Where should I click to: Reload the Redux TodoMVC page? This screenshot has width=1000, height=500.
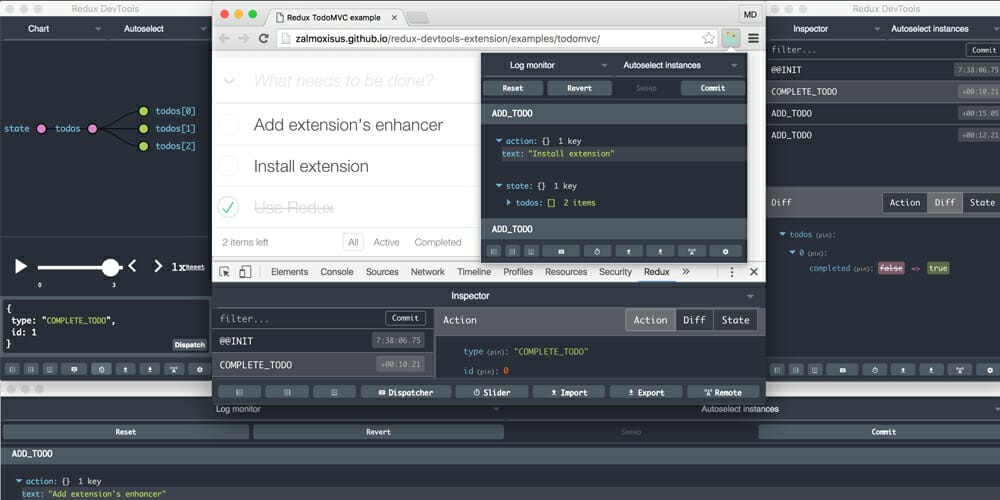[263, 38]
